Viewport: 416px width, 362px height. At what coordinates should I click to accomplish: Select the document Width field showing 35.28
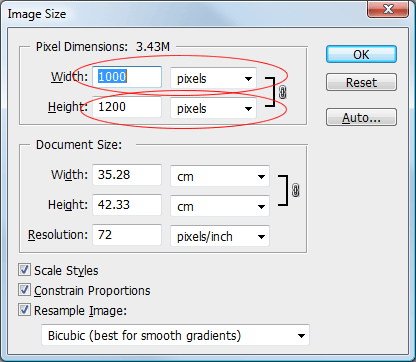(x=127, y=175)
